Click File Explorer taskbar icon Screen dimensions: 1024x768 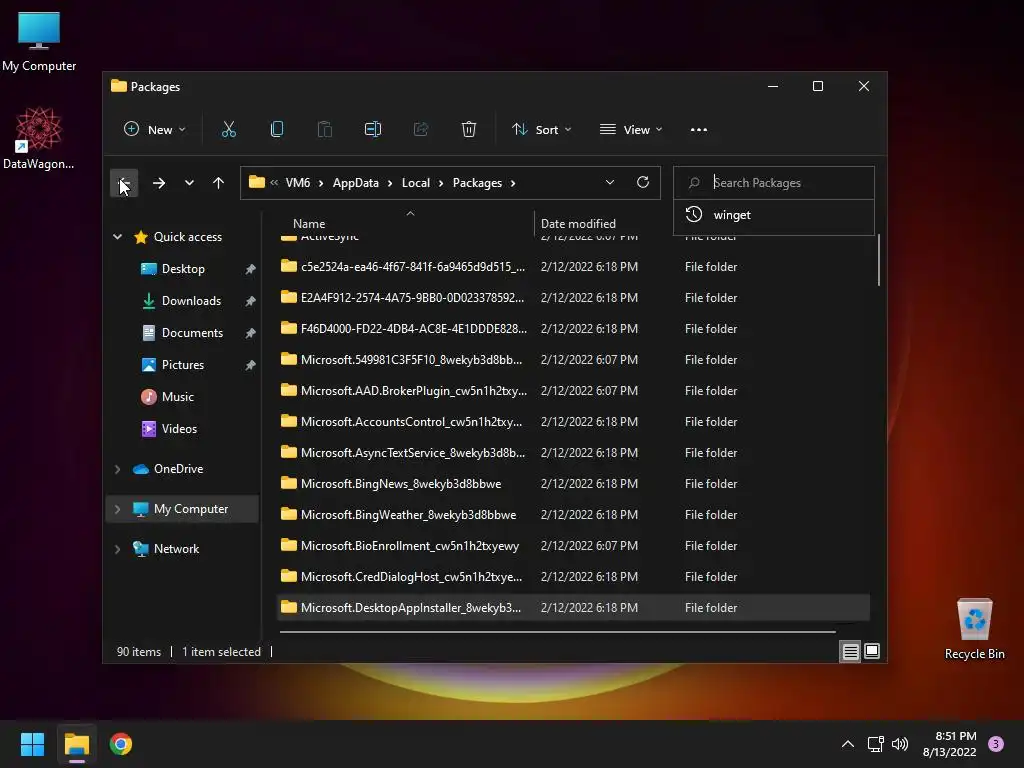[76, 744]
